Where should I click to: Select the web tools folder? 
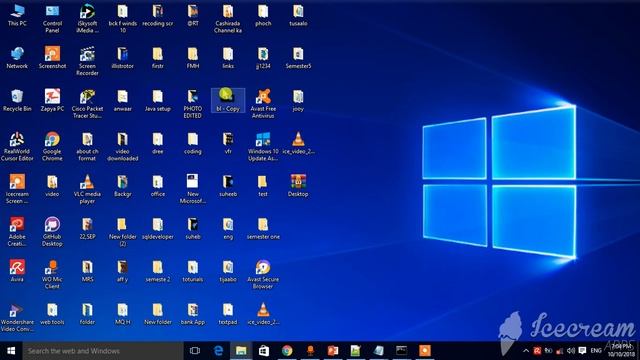pyautogui.click(x=52, y=314)
